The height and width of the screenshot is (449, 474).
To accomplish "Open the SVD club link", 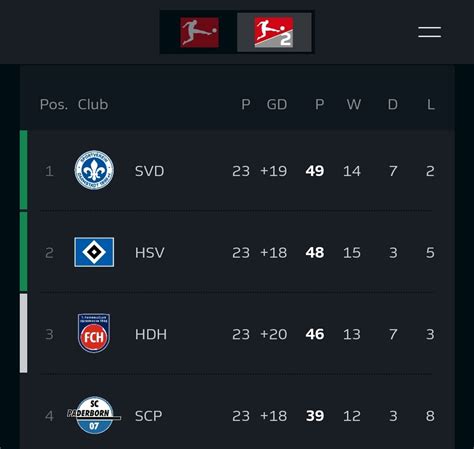I will [149, 171].
